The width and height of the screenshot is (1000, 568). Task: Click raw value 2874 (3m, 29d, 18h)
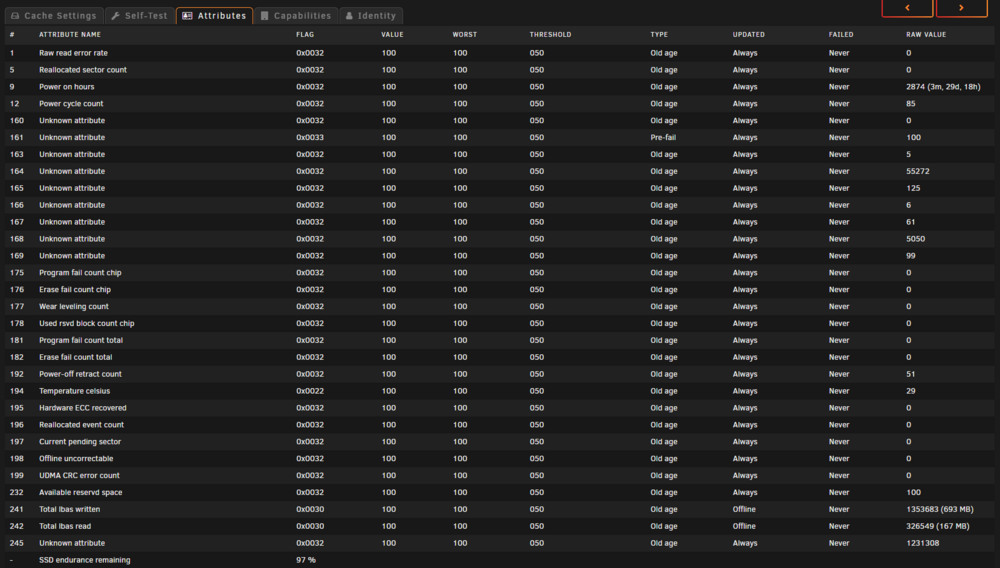(943, 87)
